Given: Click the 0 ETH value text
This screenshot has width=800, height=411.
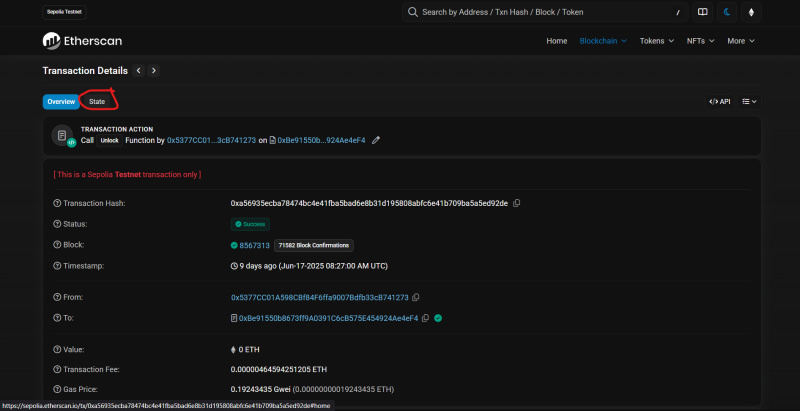Looking at the screenshot, I should (x=249, y=350).
